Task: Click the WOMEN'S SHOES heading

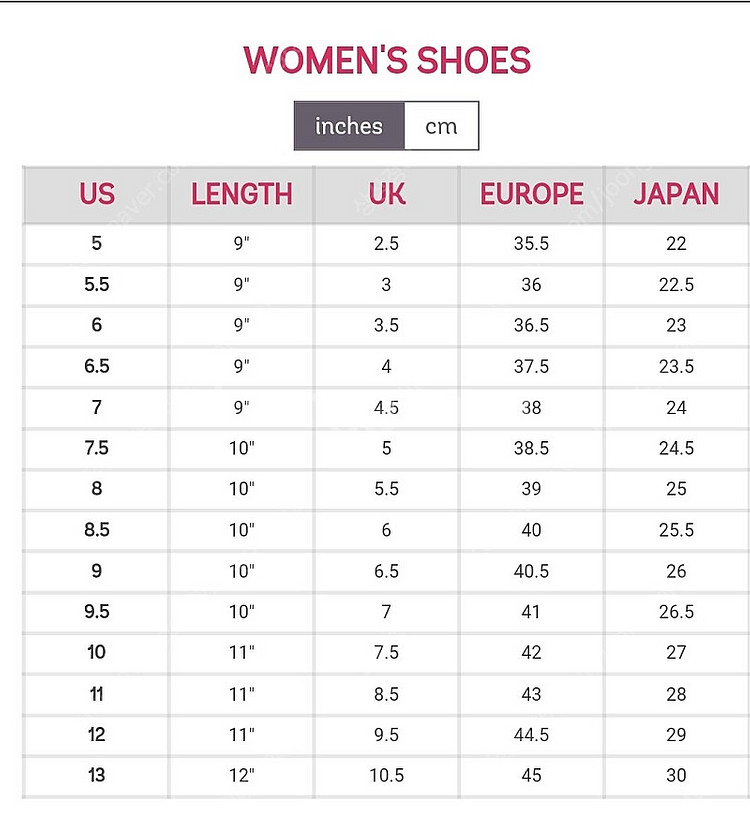Action: click(387, 60)
